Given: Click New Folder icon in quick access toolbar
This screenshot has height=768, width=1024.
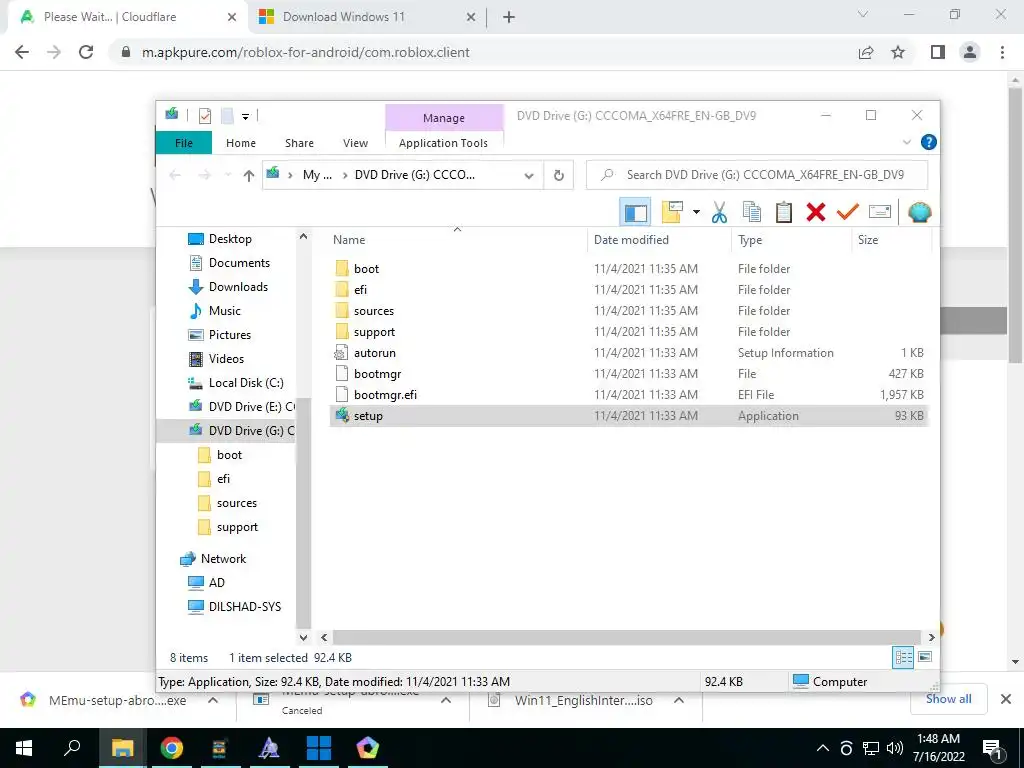Looking at the screenshot, I should 227,116.
